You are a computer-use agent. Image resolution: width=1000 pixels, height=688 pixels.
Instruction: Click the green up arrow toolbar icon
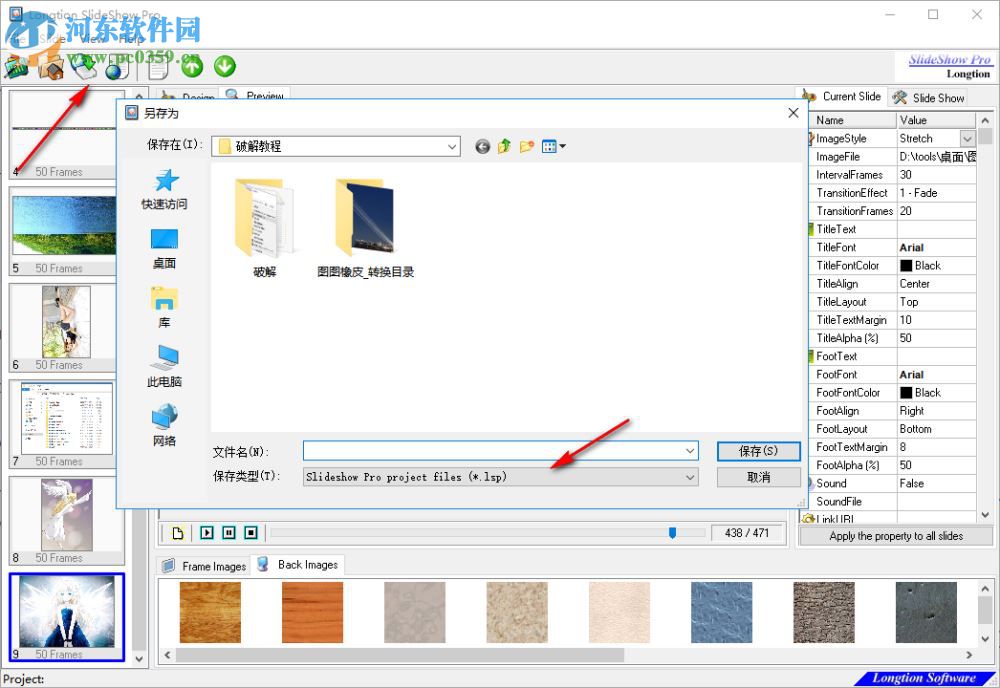click(x=189, y=66)
